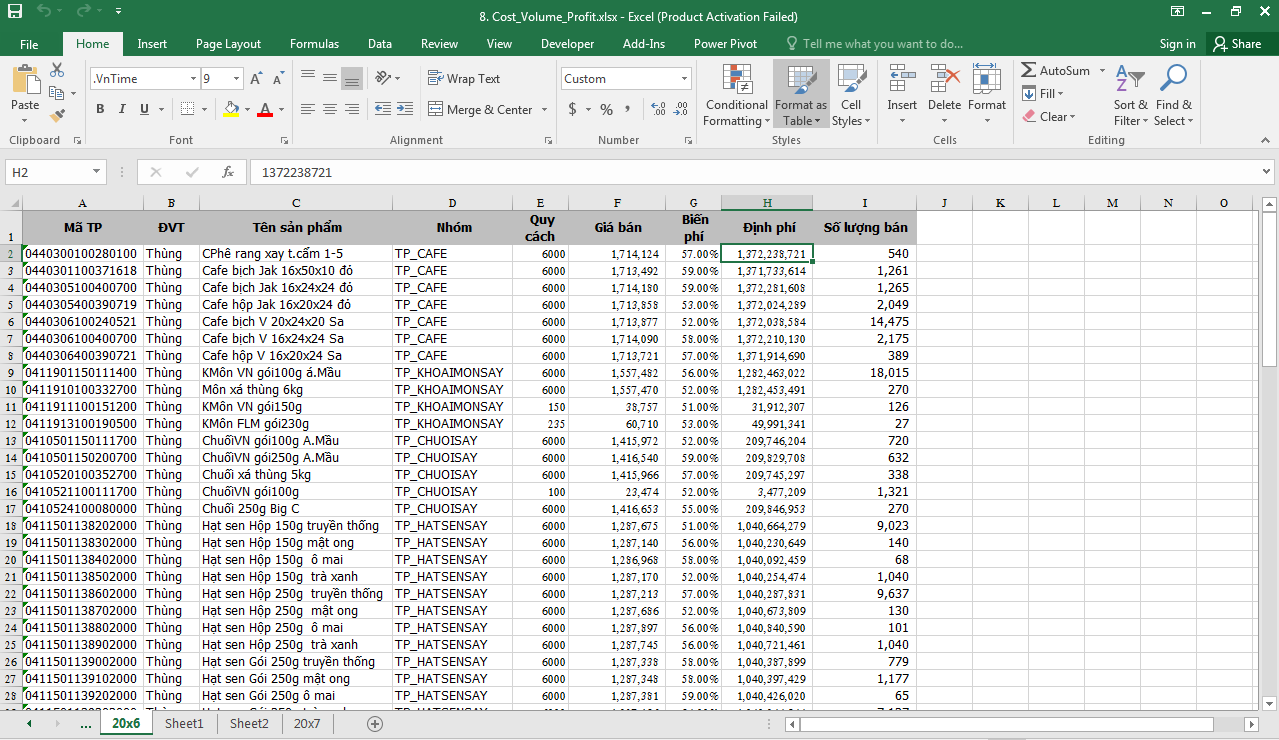Screen dimensions: 1279x740
Task: Open the font size dropdown
Action: (236, 79)
